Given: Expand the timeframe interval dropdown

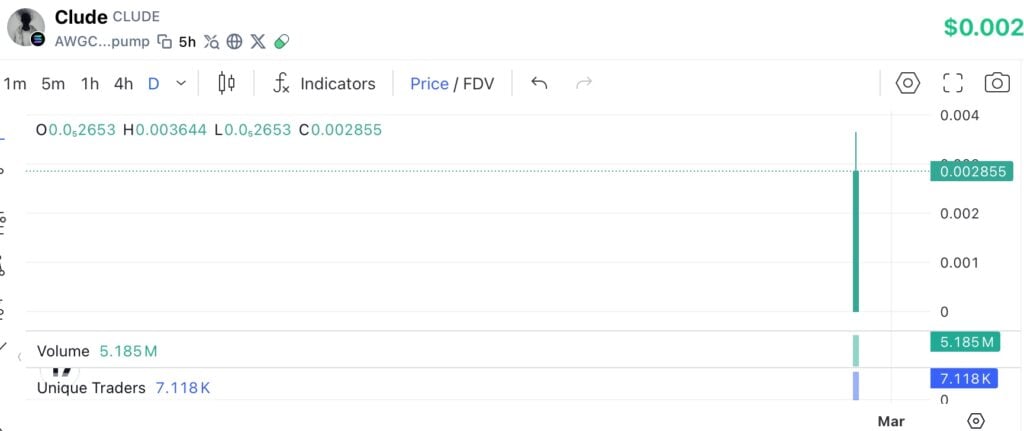Looking at the screenshot, I should (181, 84).
